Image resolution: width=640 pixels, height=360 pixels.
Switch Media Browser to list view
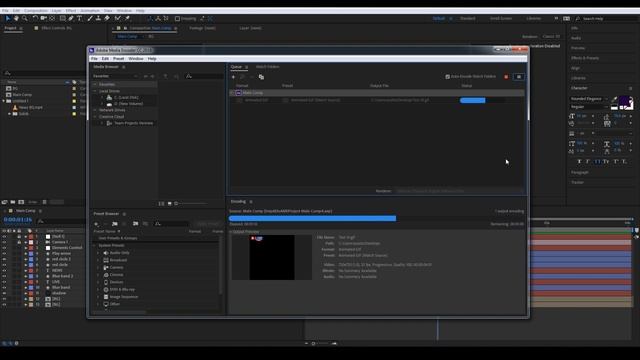point(161,203)
